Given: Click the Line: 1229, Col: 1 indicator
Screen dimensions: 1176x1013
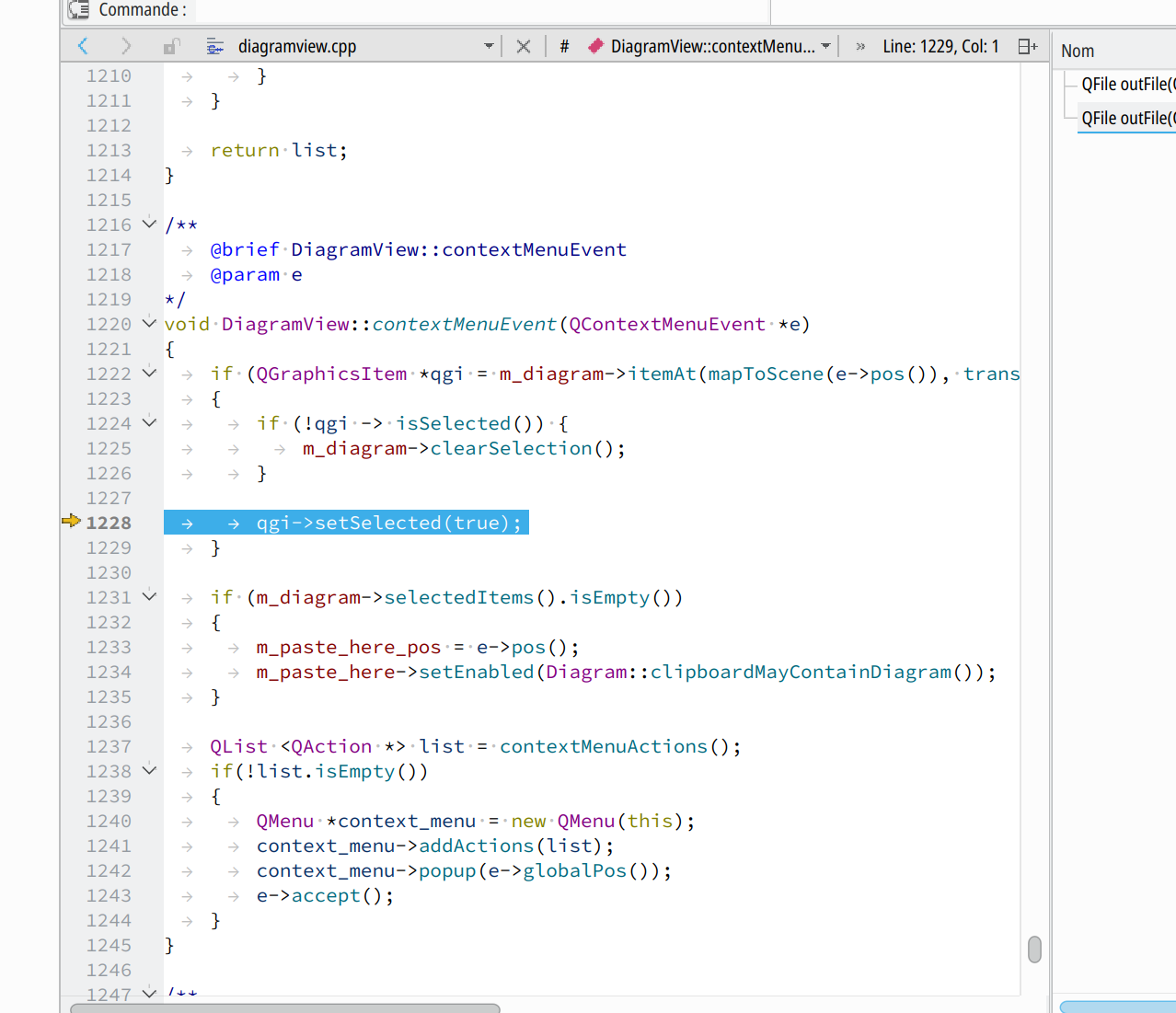Looking at the screenshot, I should click(x=940, y=46).
